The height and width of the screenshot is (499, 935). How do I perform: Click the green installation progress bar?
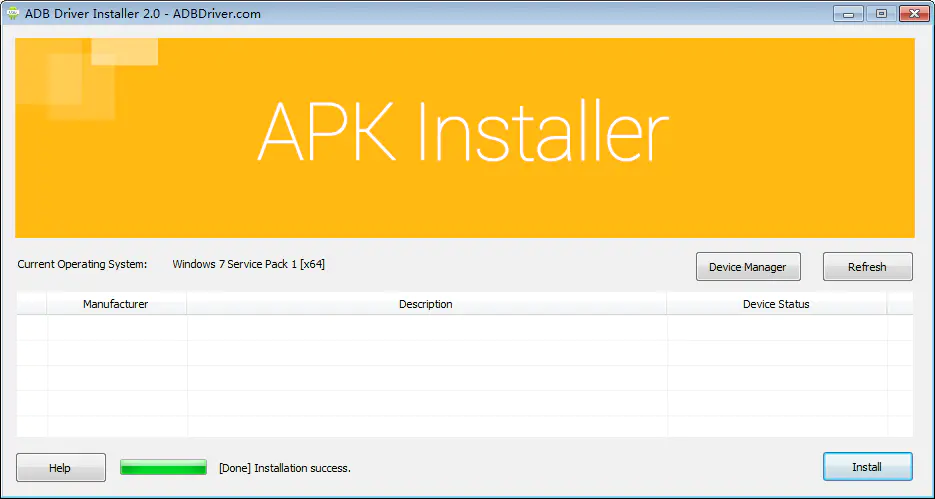[163, 467]
